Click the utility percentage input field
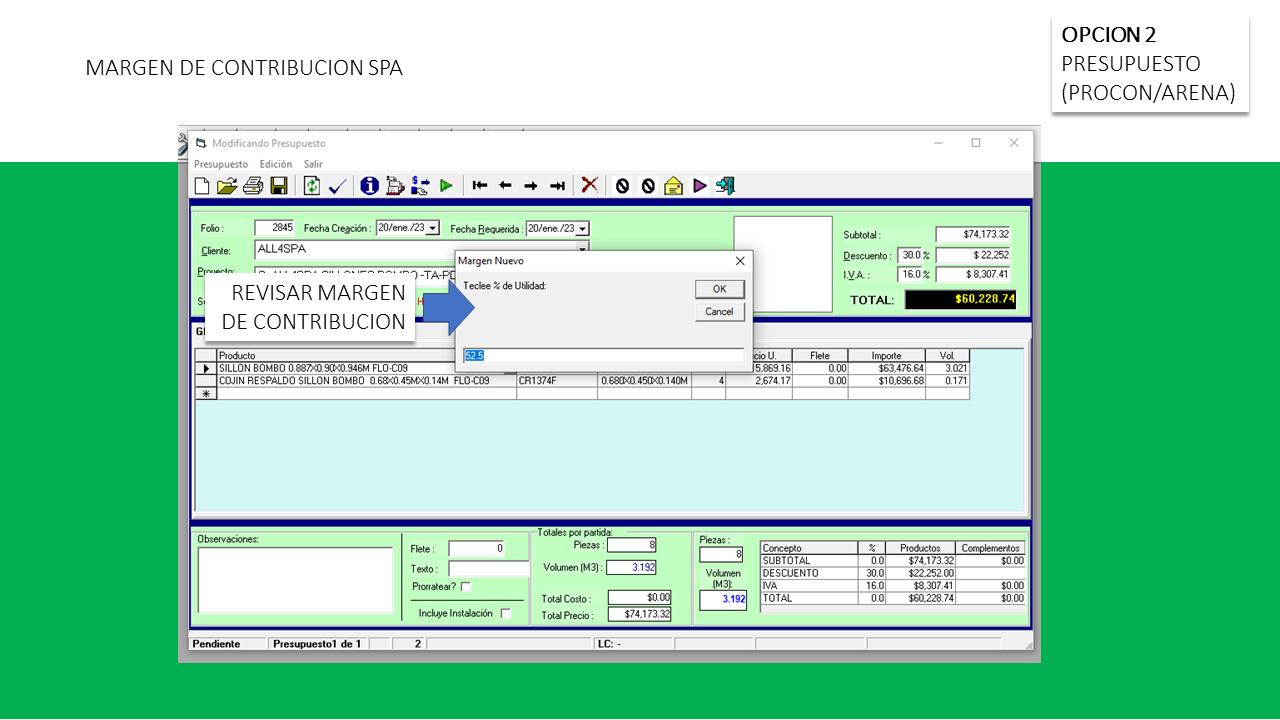 [603, 356]
